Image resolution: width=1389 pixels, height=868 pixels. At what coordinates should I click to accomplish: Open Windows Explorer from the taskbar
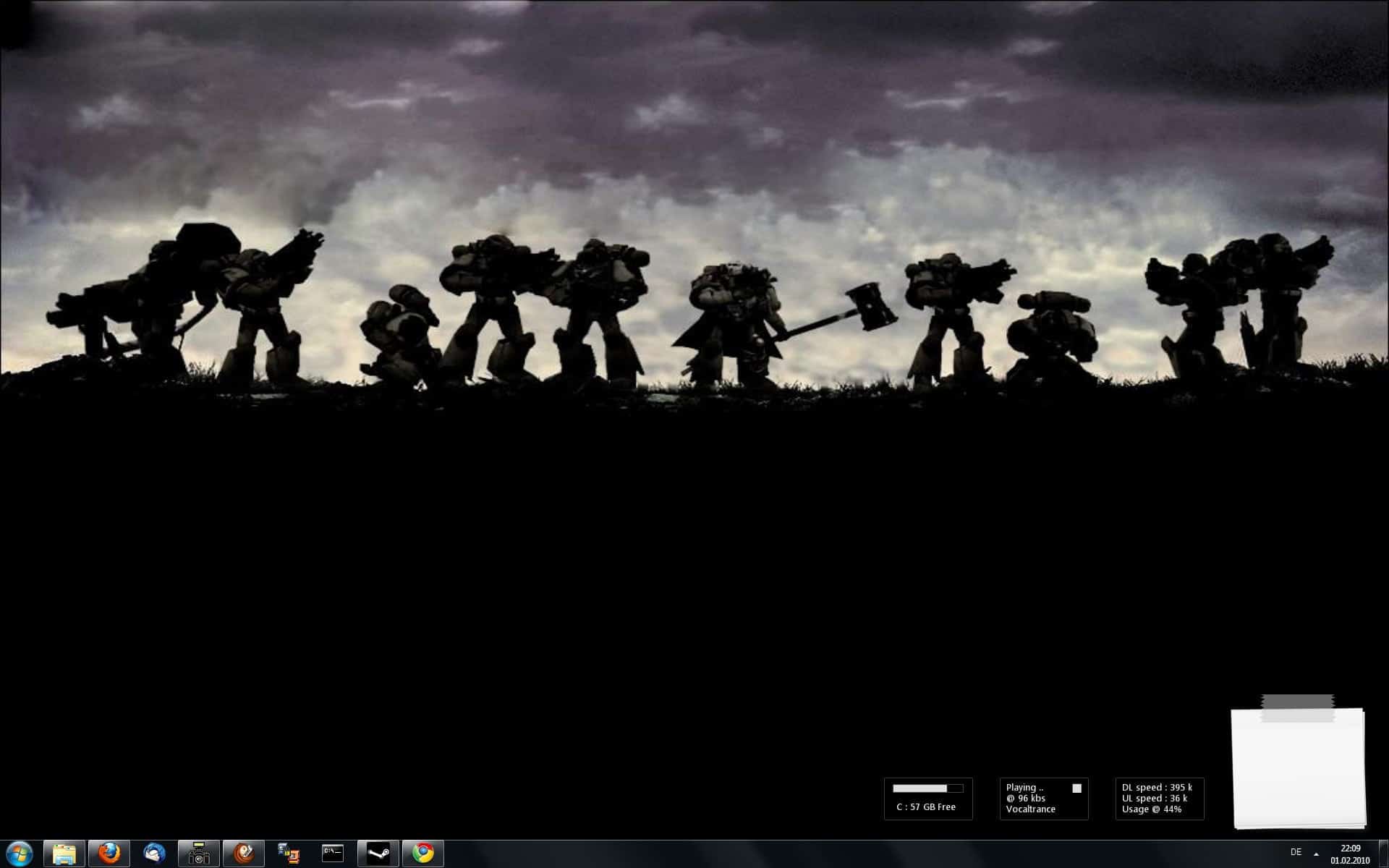pos(64,854)
